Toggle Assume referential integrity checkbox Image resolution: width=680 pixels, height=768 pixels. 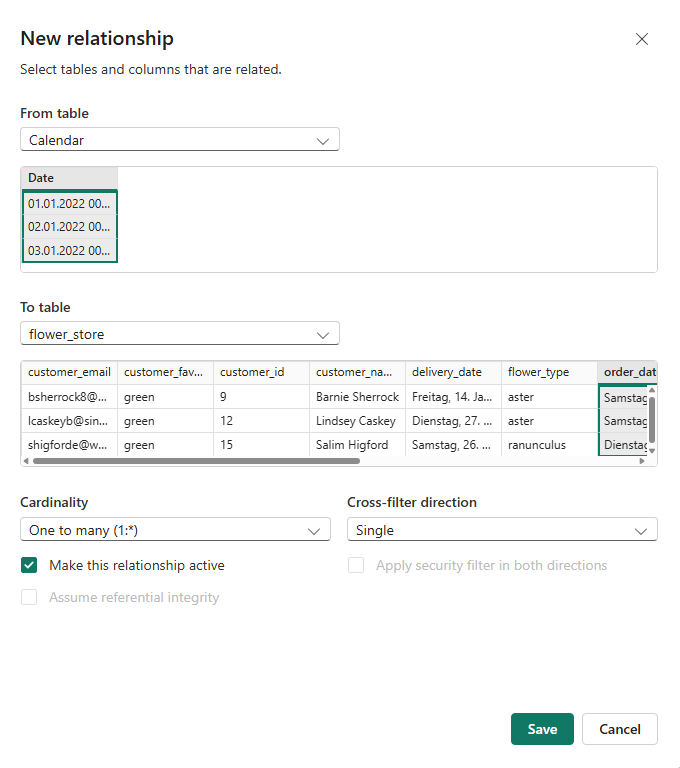[29, 598]
